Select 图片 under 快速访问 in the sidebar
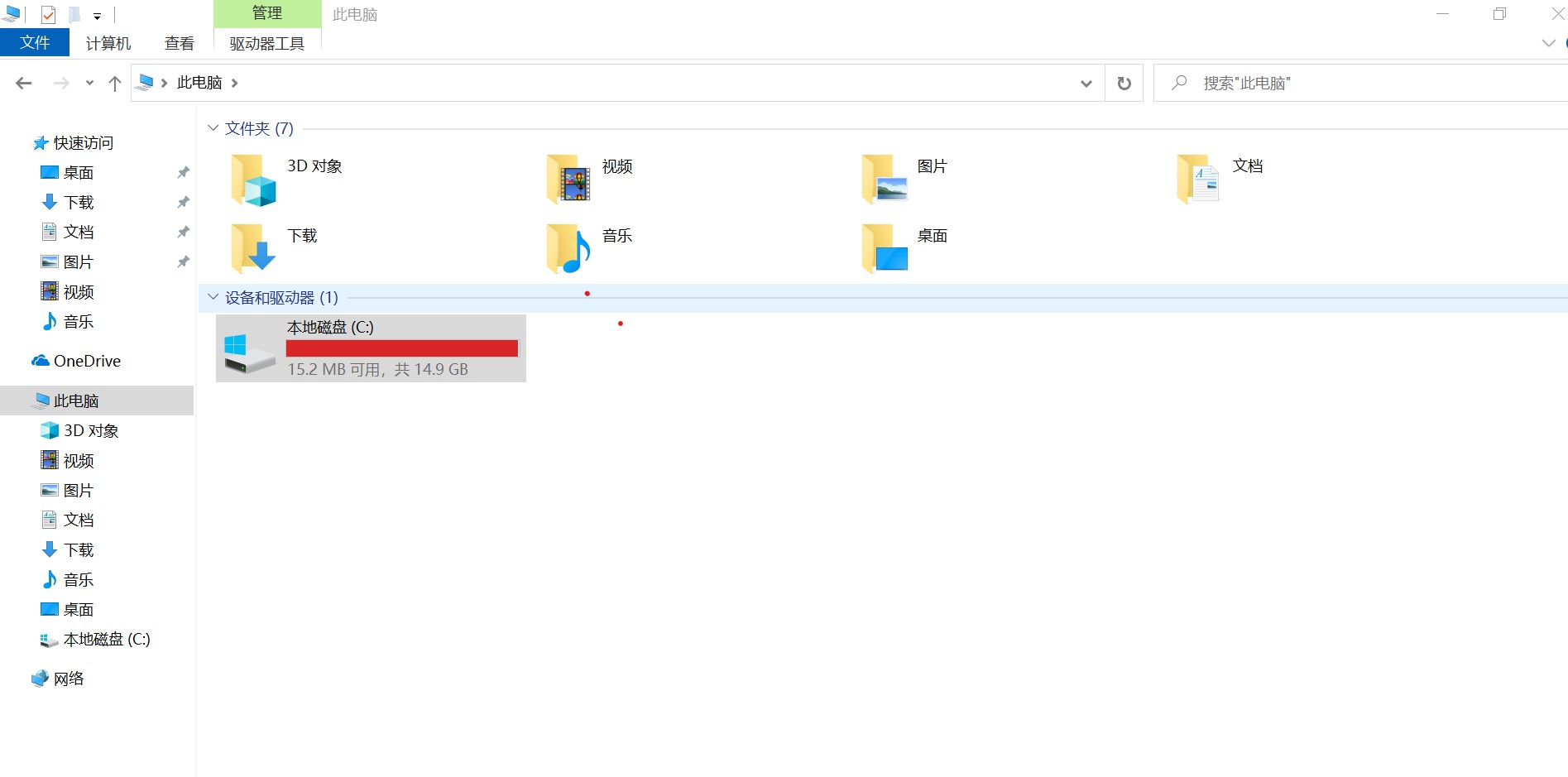The image size is (1568, 777). tap(68, 262)
